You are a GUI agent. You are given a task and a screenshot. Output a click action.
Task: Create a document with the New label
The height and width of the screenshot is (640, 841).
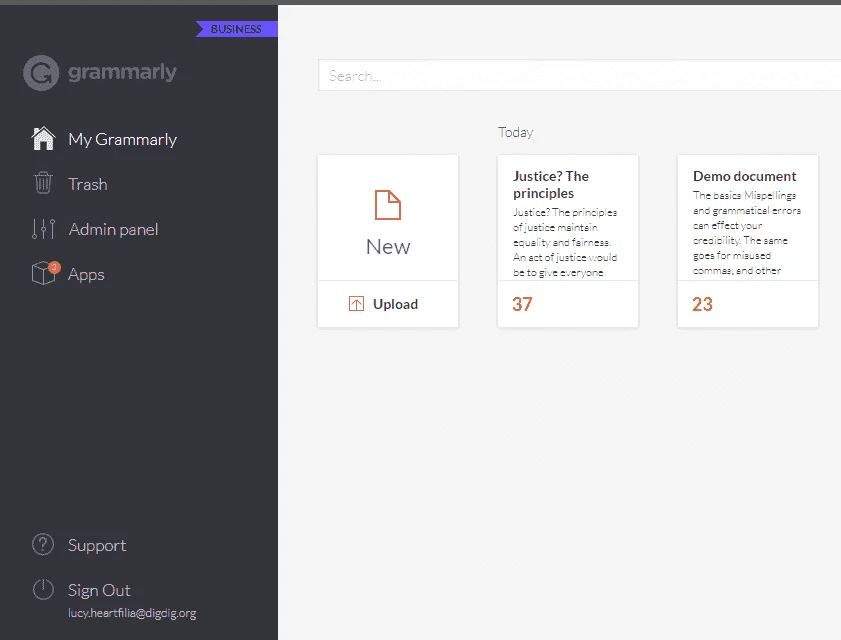[388, 247]
